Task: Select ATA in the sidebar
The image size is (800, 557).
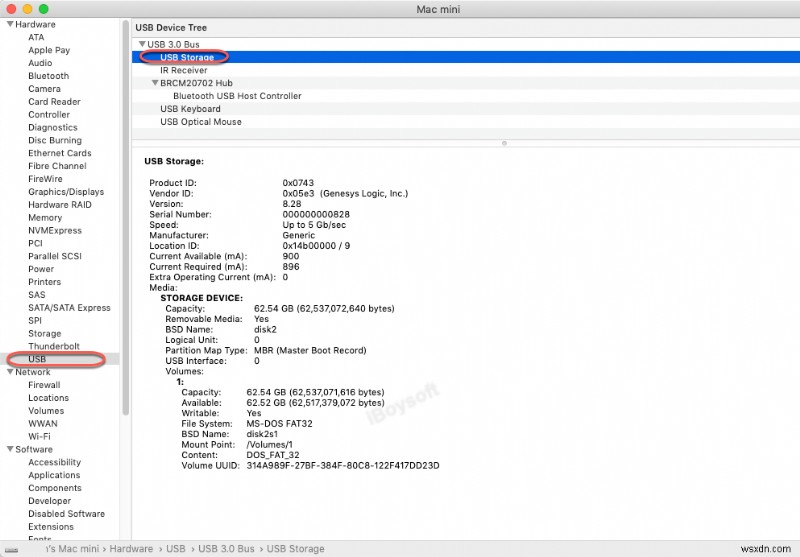Action: (36, 37)
